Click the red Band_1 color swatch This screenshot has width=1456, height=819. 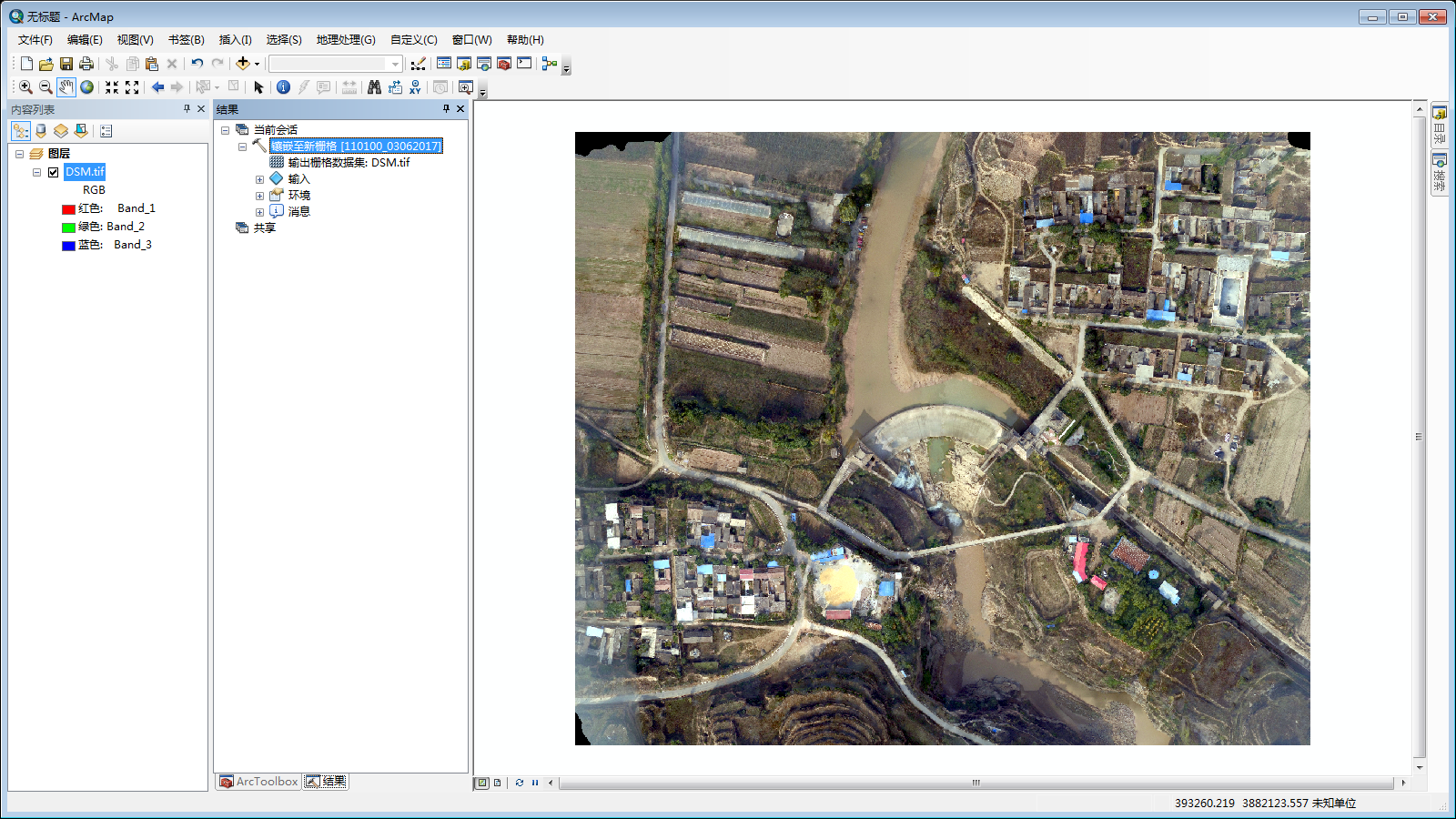[x=68, y=209]
